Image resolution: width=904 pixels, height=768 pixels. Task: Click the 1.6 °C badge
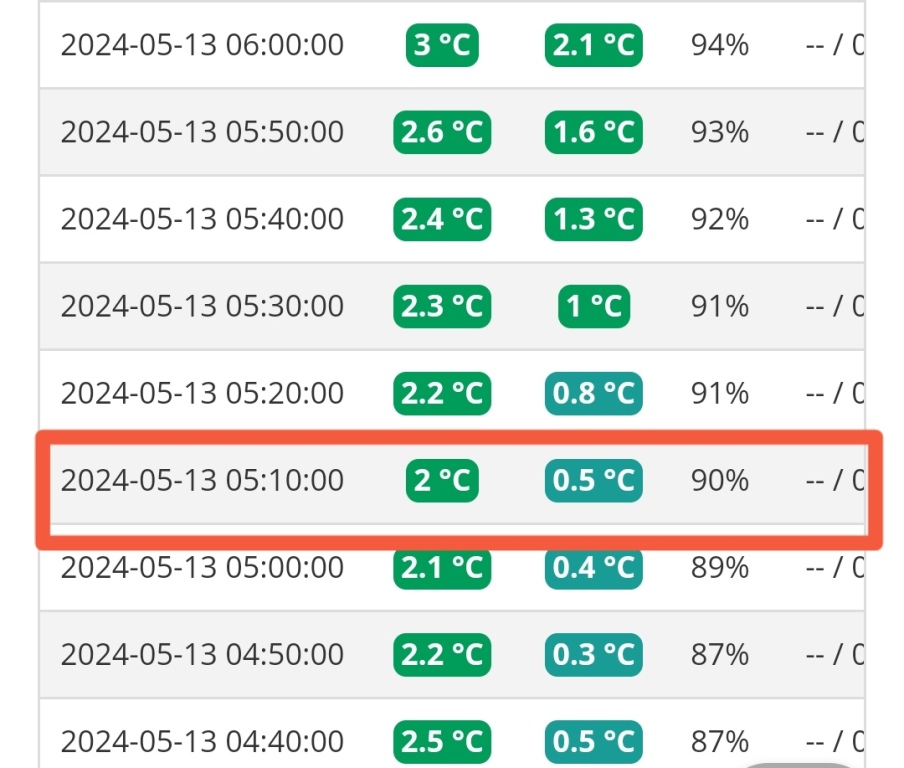point(594,132)
